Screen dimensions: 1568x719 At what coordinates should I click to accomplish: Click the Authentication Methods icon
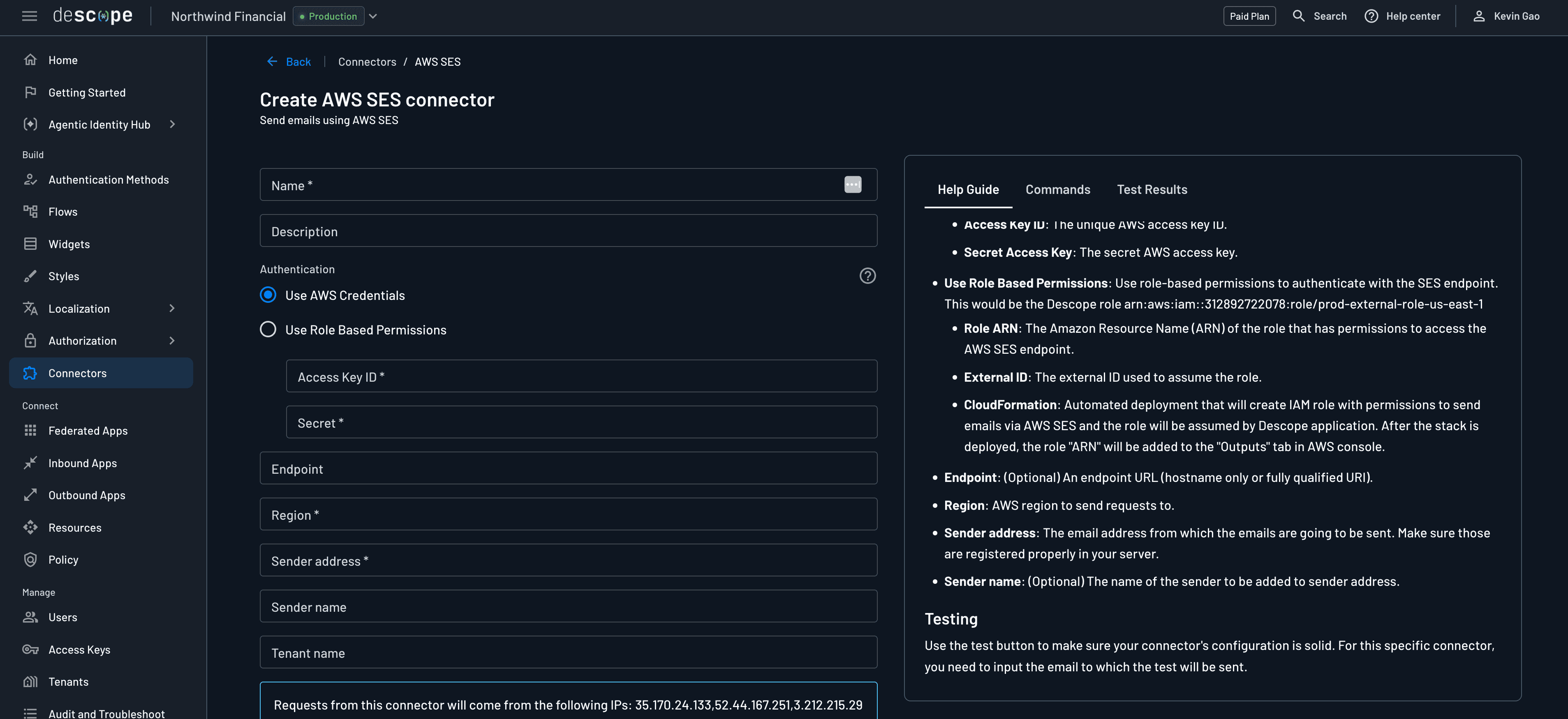point(30,180)
